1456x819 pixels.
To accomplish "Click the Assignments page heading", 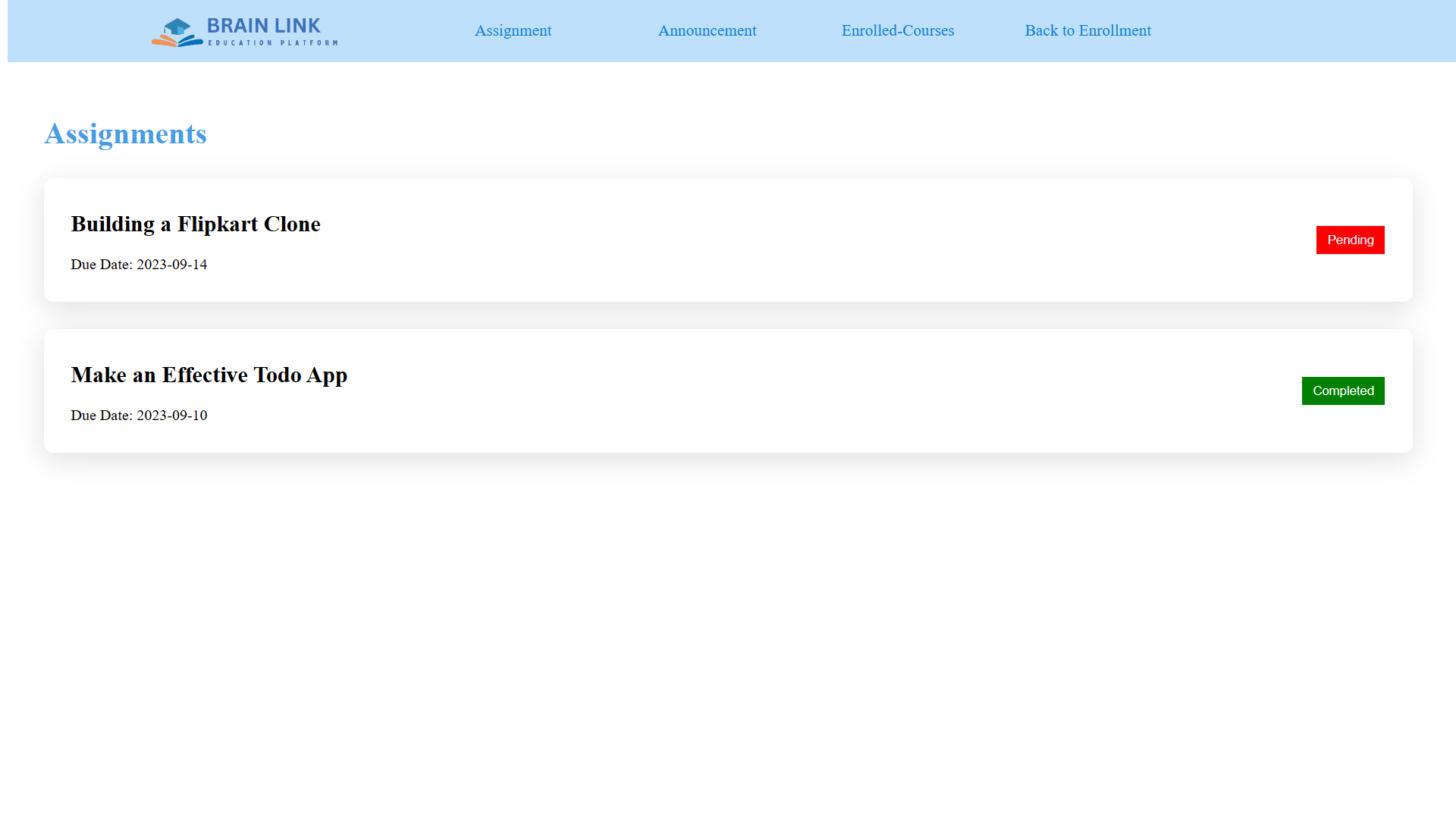I will click(x=125, y=134).
